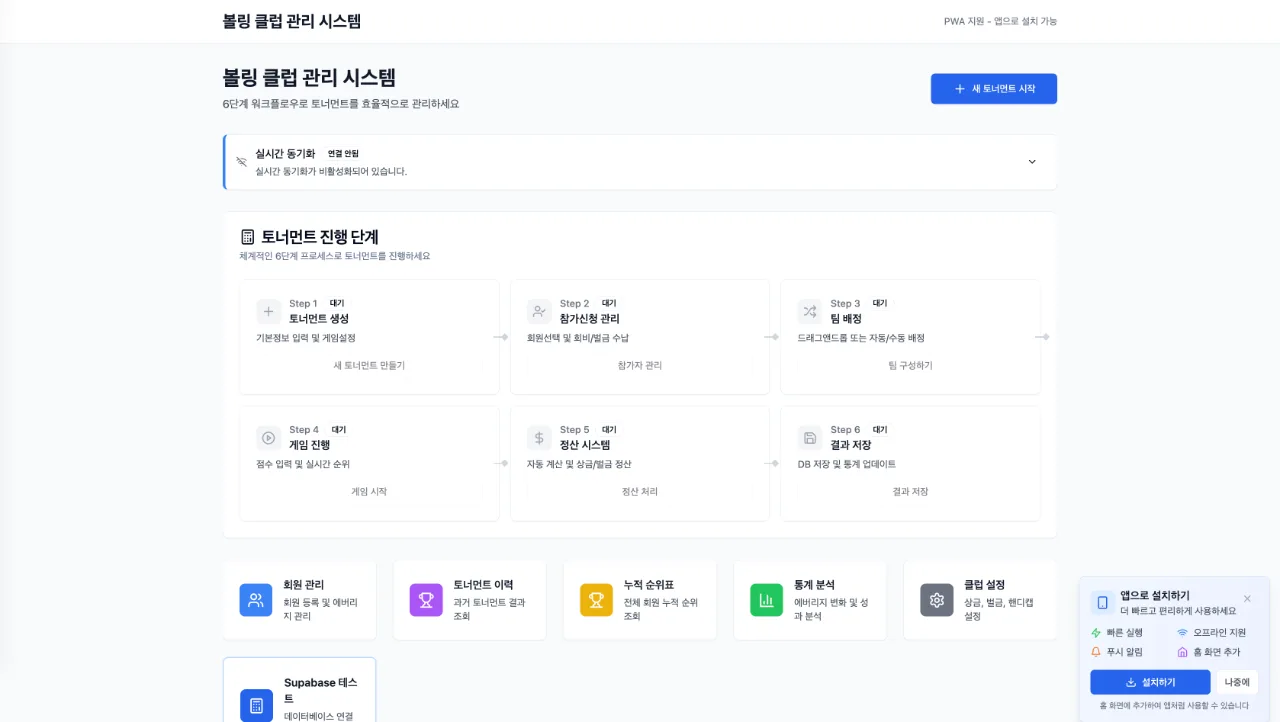This screenshot has height=722, width=1280.
Task: Click the PWA 지원 header text
Action: tap(1000, 21)
